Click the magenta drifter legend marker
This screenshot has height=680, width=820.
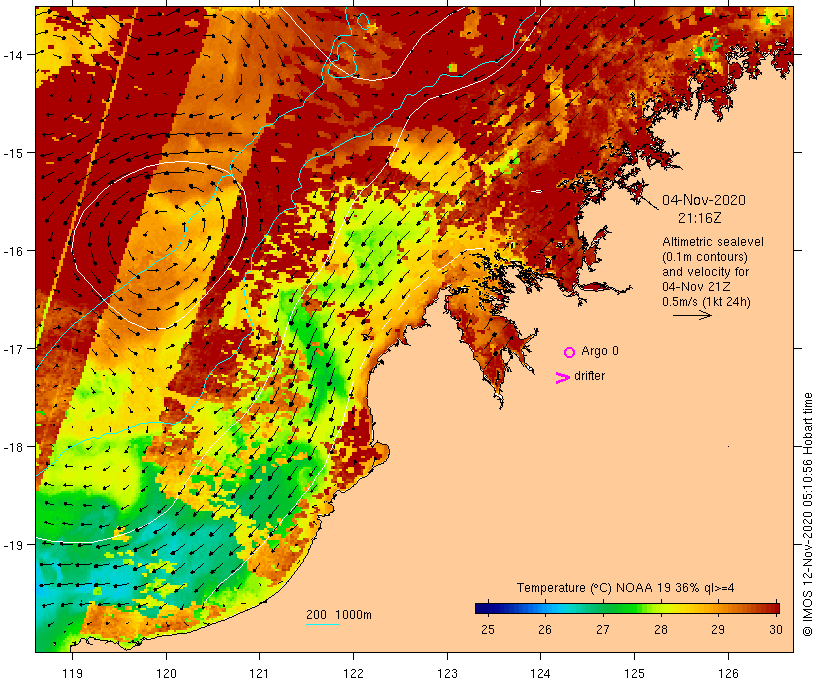click(x=562, y=378)
